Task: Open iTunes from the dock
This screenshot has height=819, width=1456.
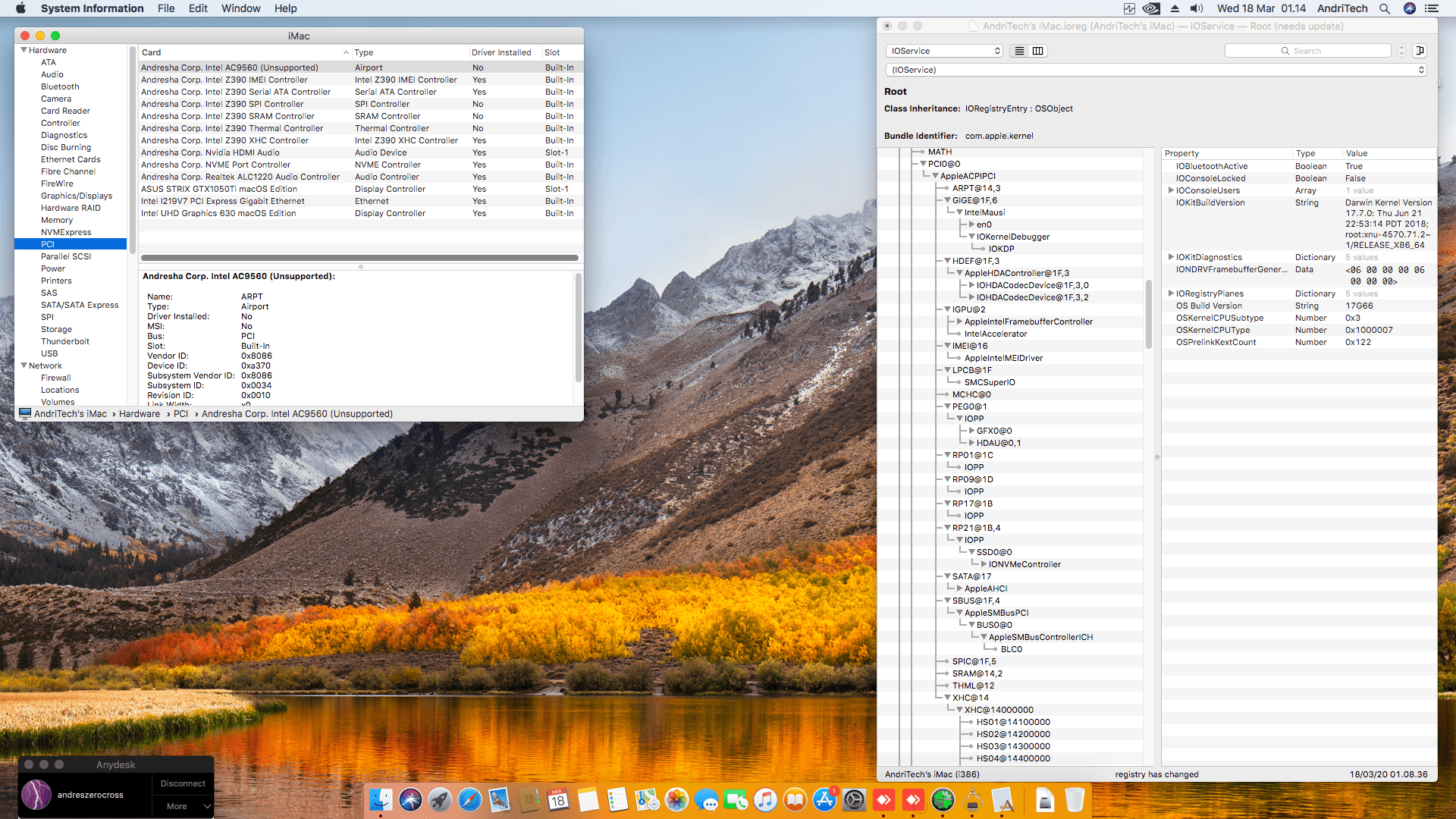Action: click(x=765, y=800)
